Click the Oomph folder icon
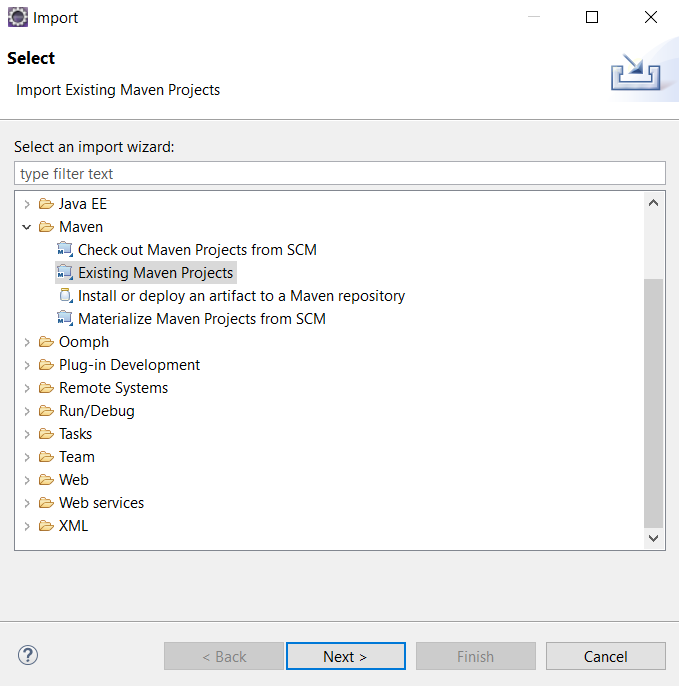This screenshot has width=679, height=686. (46, 342)
